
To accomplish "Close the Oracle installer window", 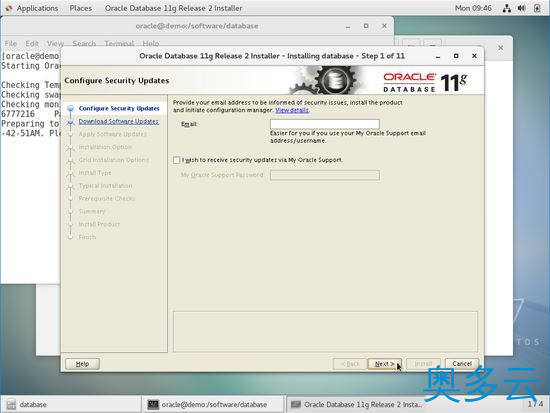I will coord(474,56).
